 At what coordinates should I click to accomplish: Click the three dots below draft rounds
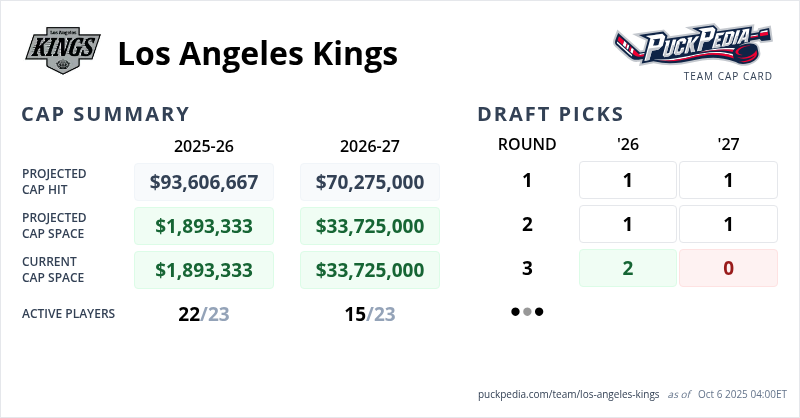coord(527,312)
